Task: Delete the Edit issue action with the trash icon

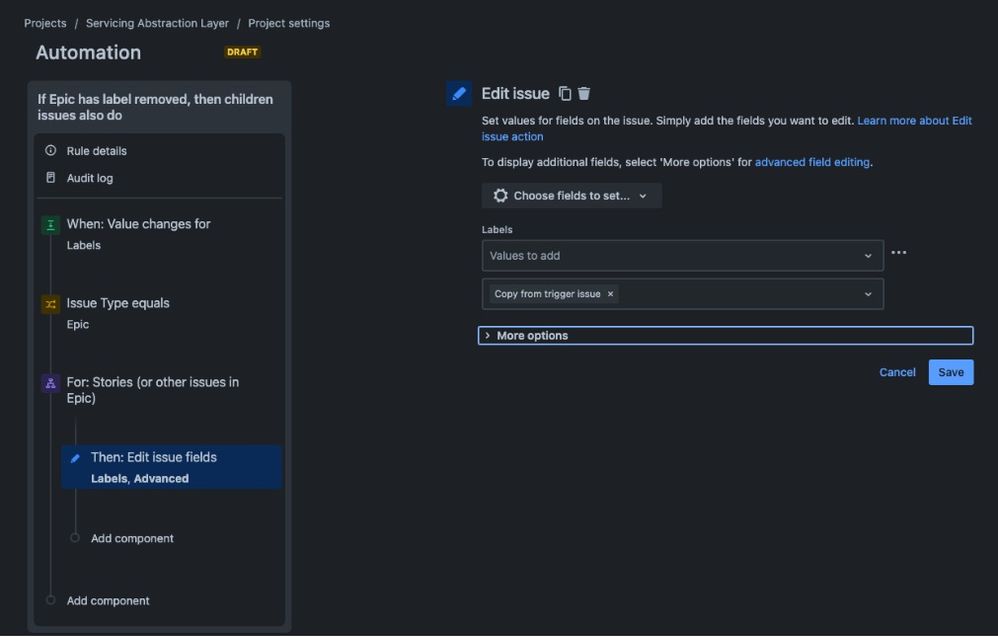Action: pyautogui.click(x=584, y=92)
